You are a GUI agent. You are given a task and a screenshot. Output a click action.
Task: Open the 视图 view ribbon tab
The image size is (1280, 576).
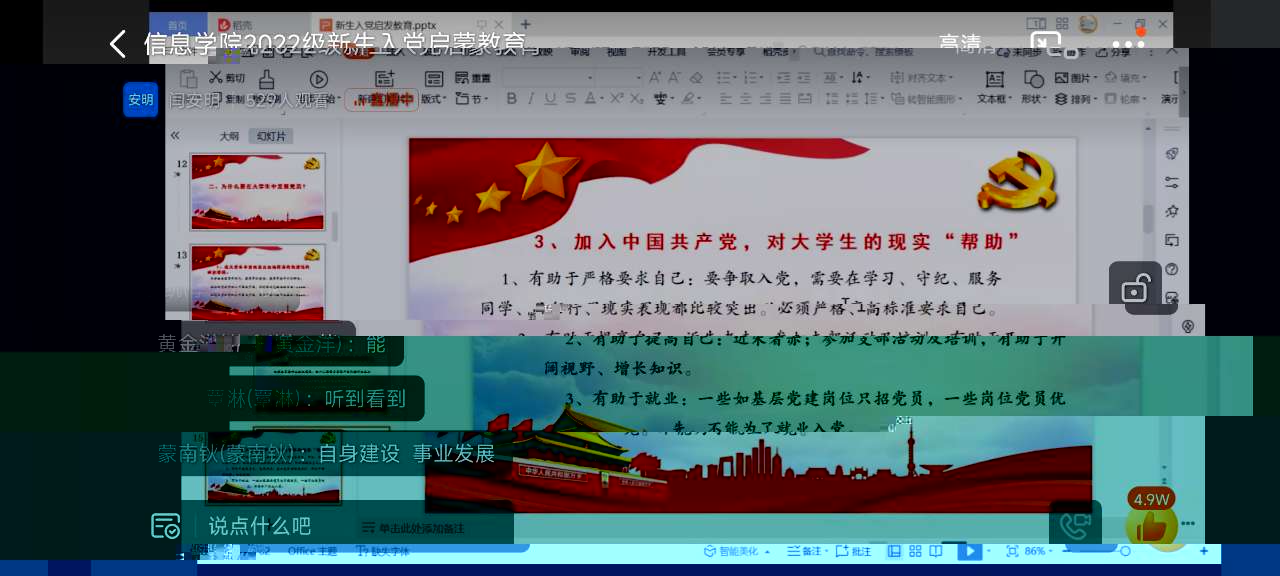click(617, 52)
